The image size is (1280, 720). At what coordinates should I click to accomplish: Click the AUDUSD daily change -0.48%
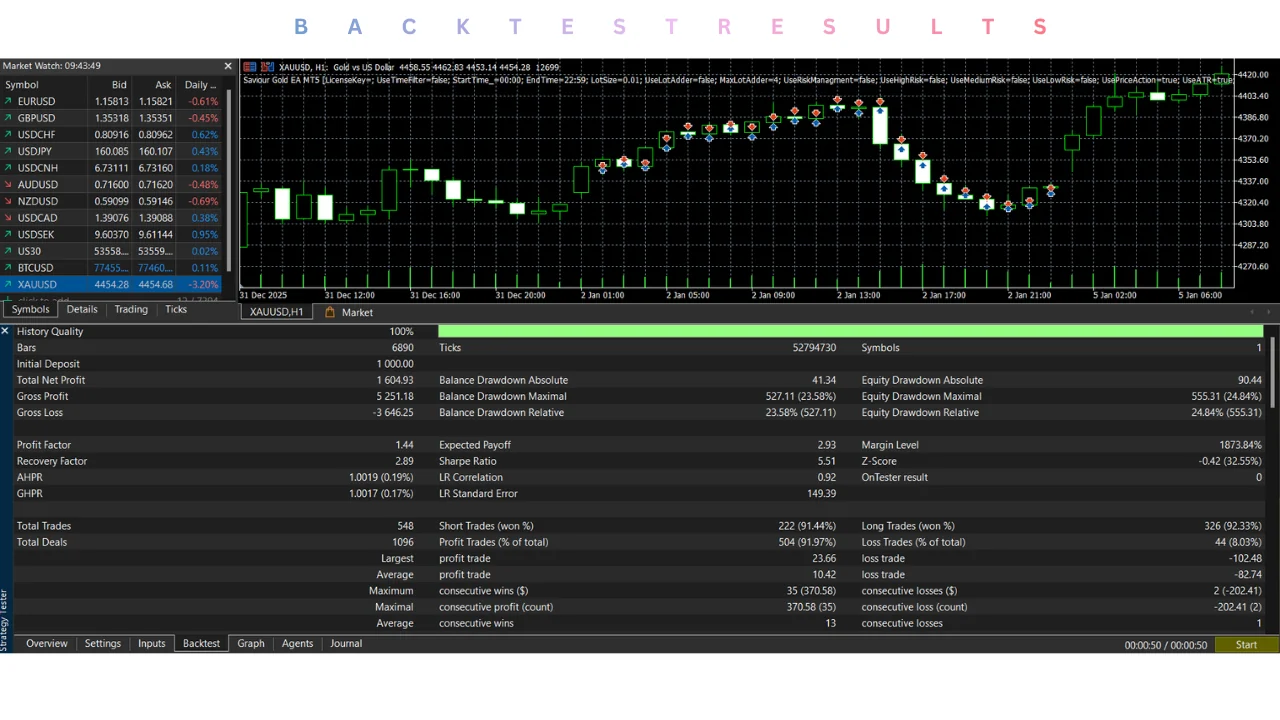(x=203, y=185)
